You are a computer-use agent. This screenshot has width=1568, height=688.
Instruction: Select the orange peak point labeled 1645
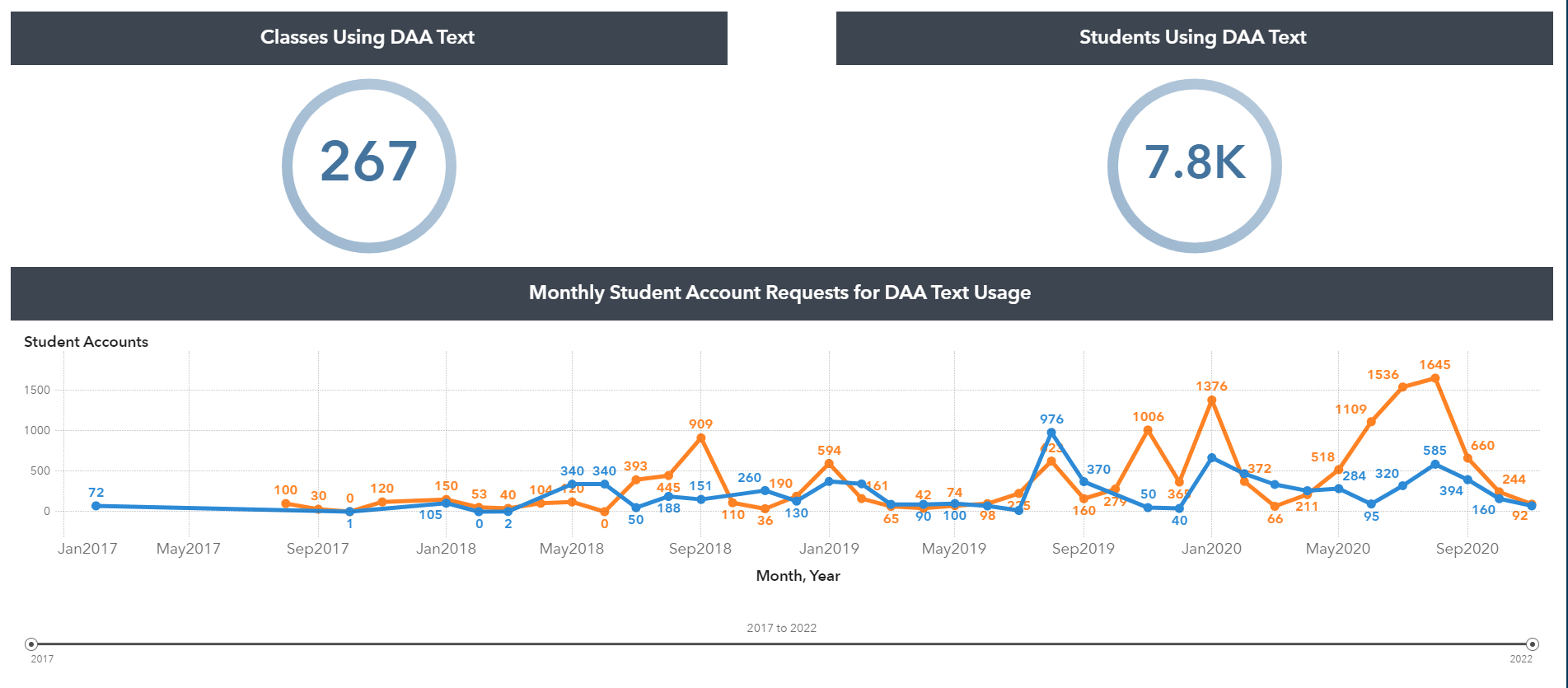pos(1435,379)
